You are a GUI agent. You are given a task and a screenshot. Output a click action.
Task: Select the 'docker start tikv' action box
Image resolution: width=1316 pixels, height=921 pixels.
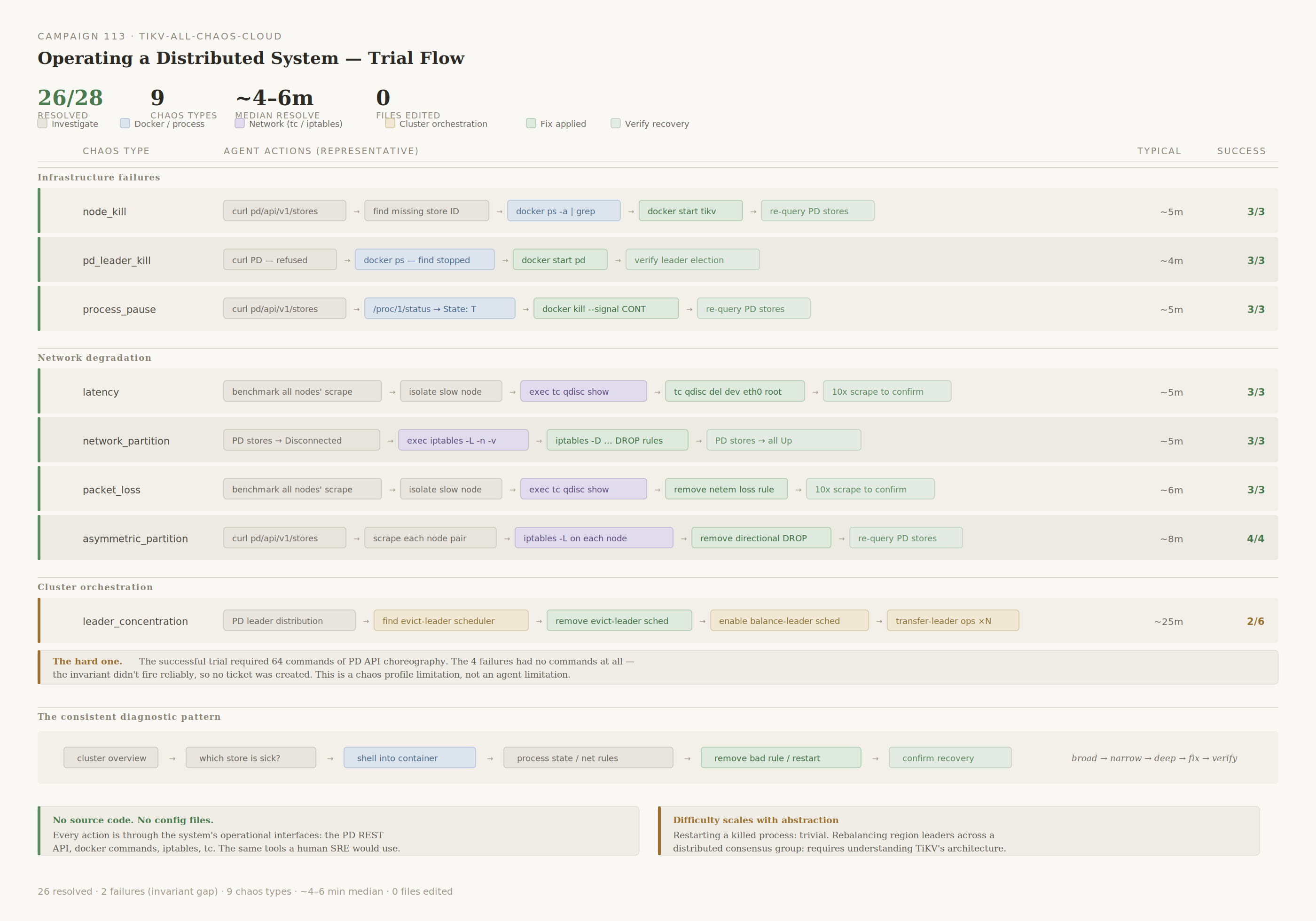[x=690, y=211]
